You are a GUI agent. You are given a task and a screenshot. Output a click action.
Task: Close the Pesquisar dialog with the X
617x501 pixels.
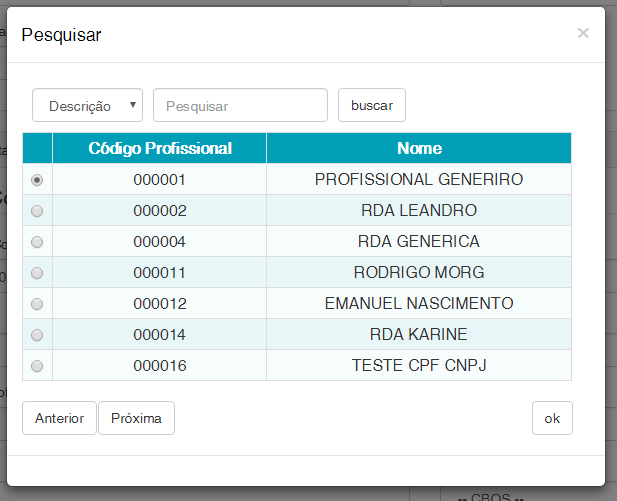583,33
